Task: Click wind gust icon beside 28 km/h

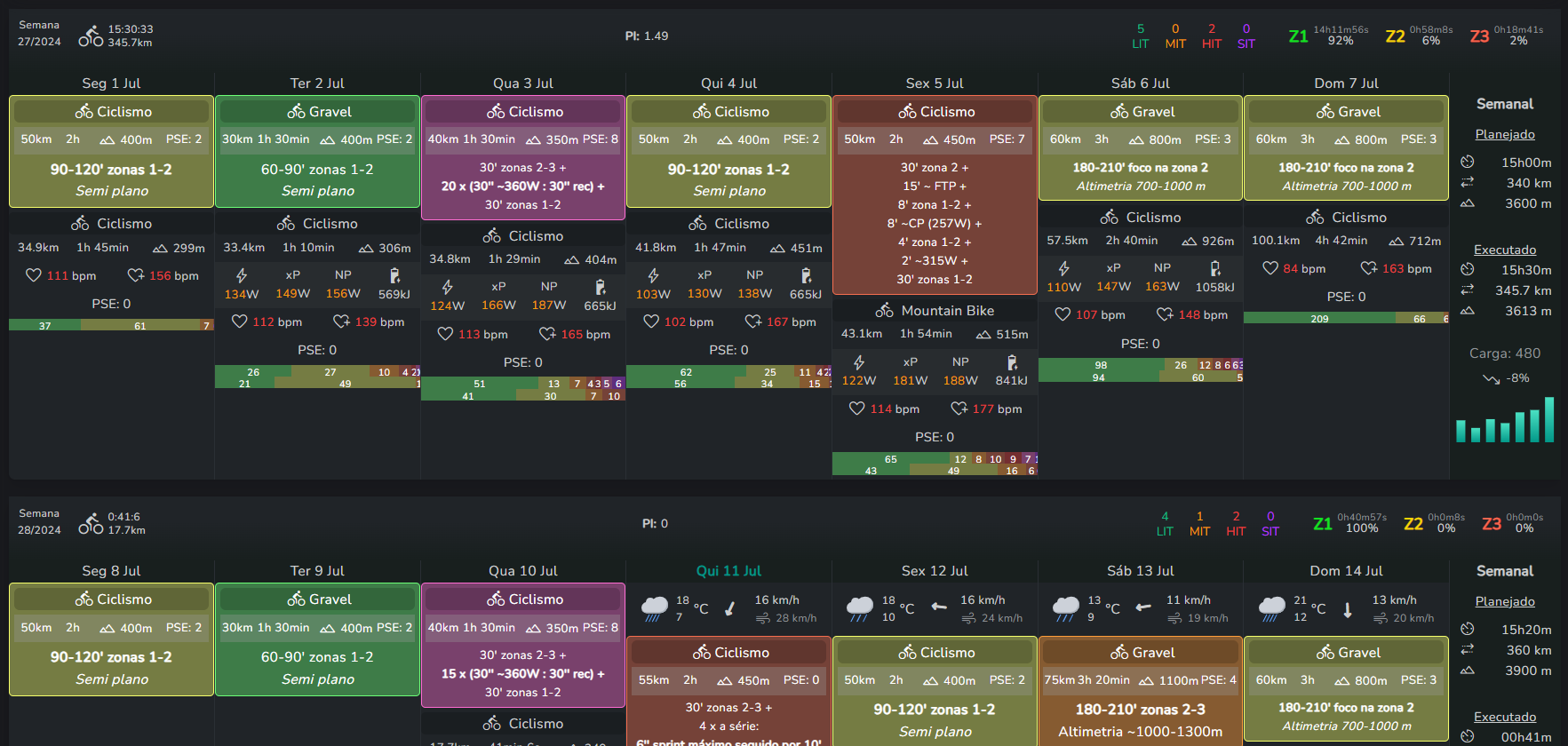Action: [761, 618]
